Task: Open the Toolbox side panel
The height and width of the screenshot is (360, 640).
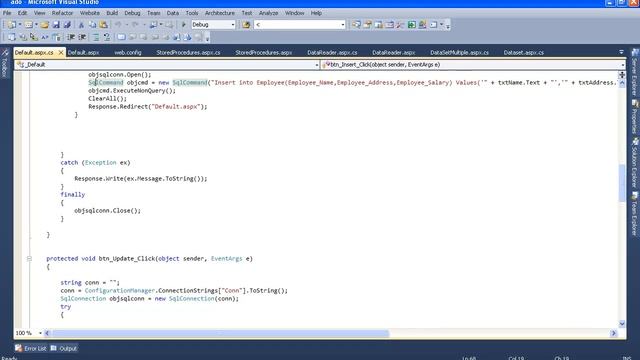Action: click(x=5, y=63)
